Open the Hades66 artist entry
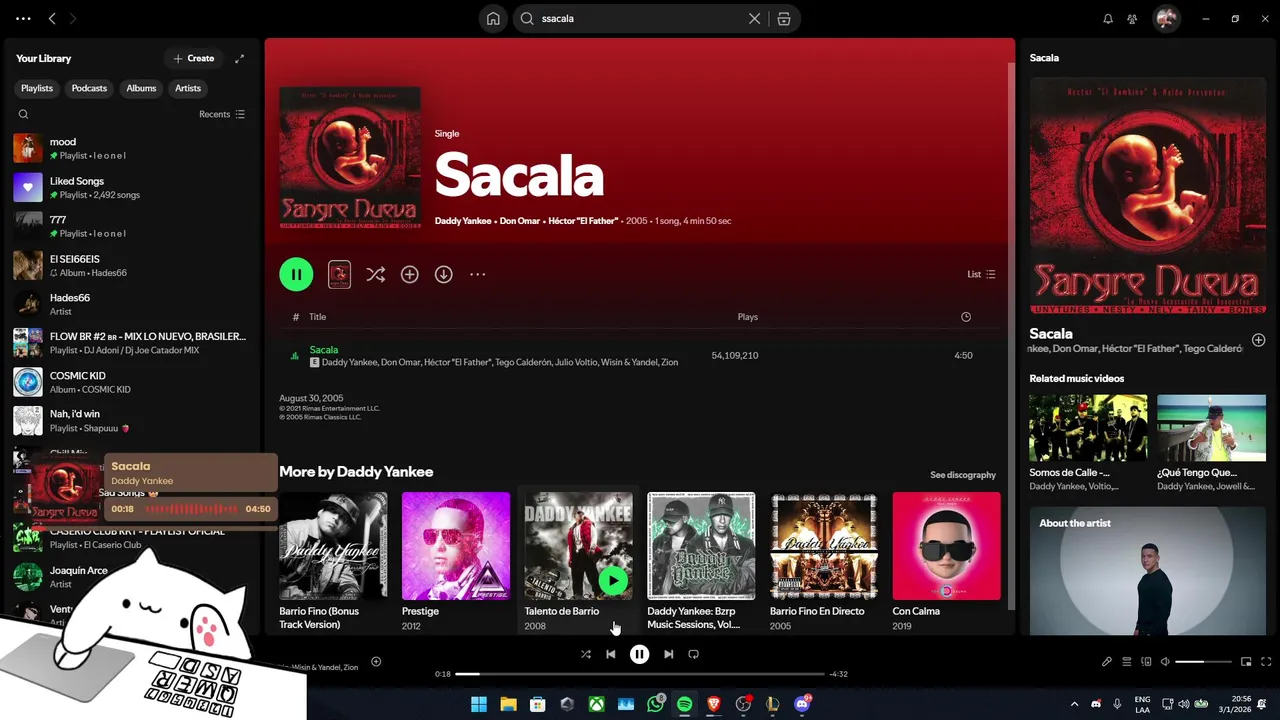This screenshot has height=720, width=1280. pos(131,304)
